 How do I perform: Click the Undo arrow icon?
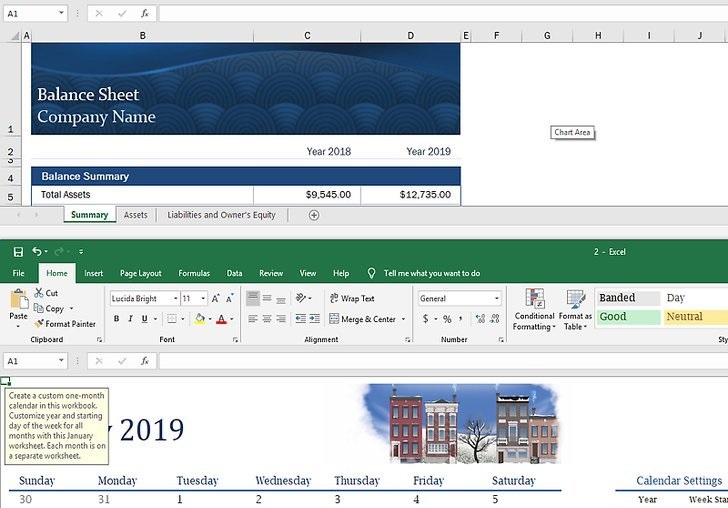(x=37, y=252)
